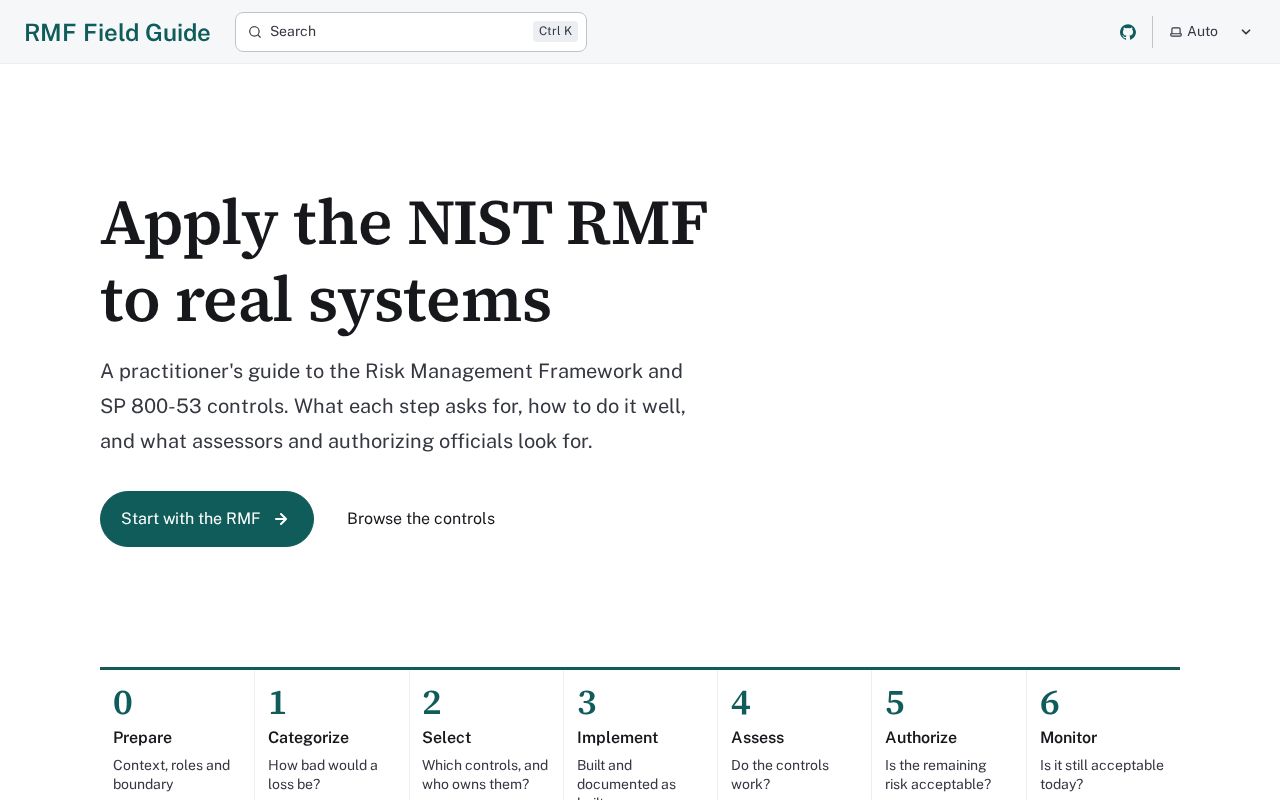The width and height of the screenshot is (1280, 800).
Task: Click 'Is it still acceptable today?'
Action: point(1102,775)
